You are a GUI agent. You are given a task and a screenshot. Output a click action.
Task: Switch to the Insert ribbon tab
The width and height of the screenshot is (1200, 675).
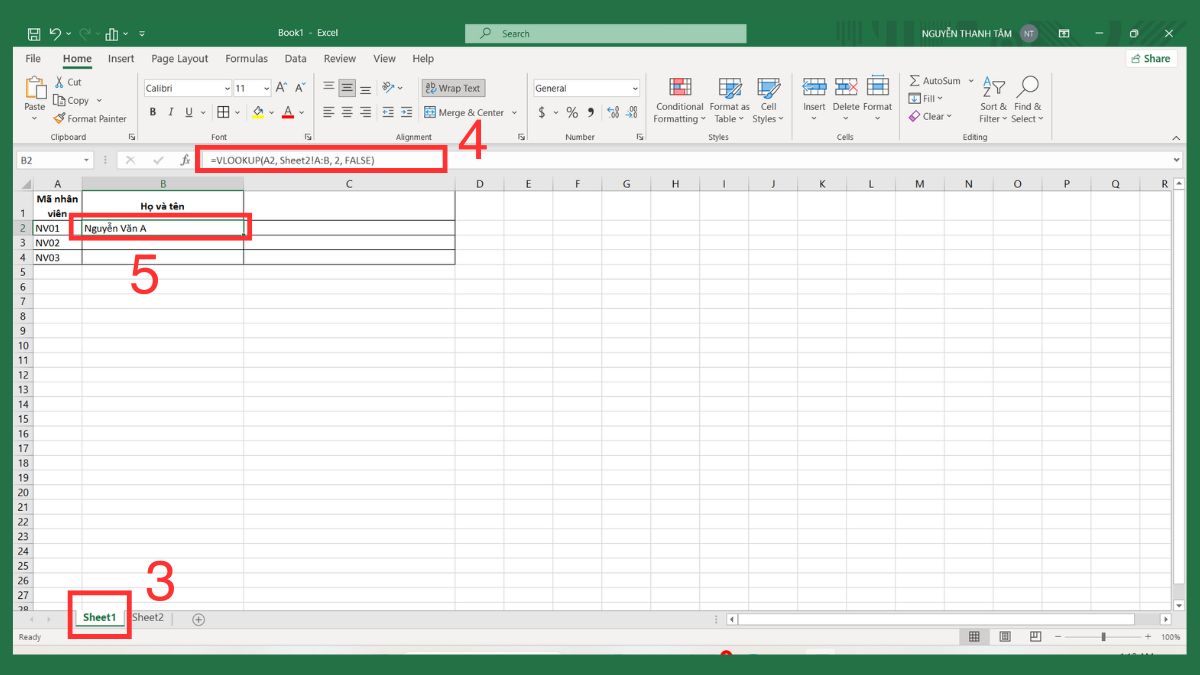pyautogui.click(x=121, y=59)
